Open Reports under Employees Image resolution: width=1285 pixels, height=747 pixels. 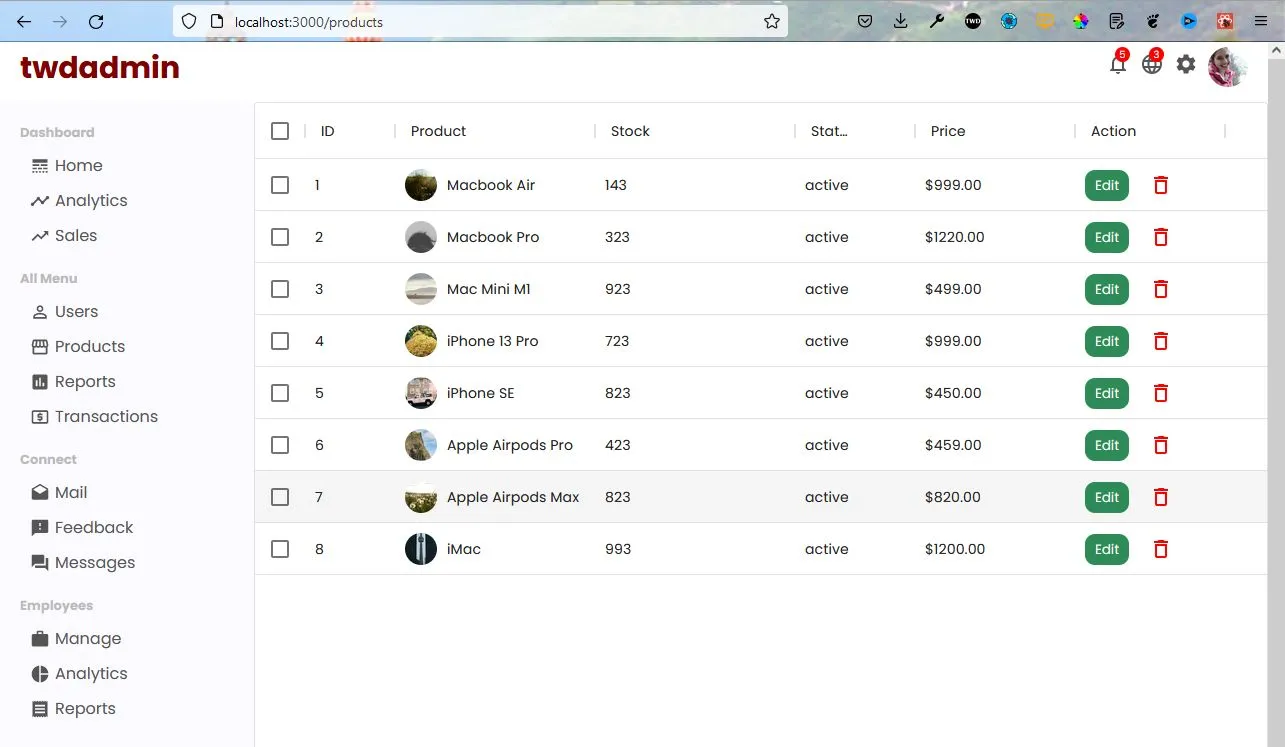point(73,709)
